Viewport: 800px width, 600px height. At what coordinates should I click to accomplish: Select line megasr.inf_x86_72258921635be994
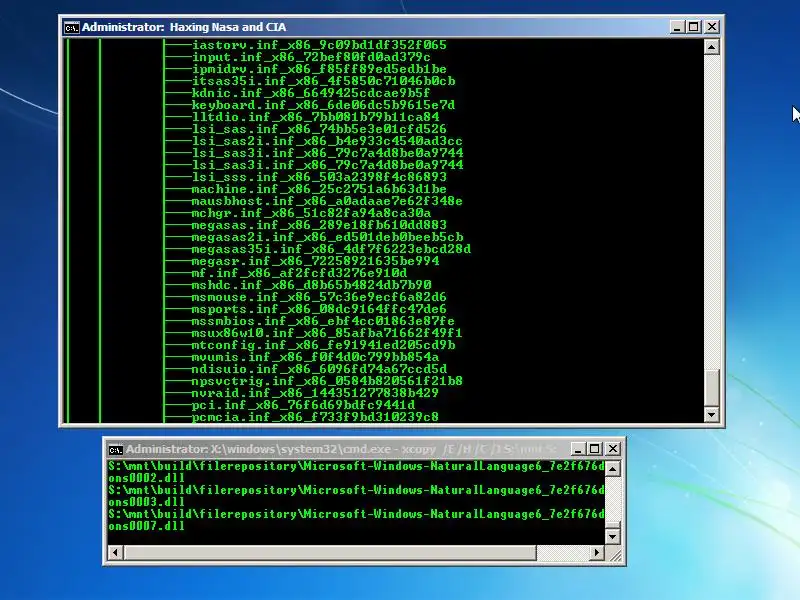(315, 261)
